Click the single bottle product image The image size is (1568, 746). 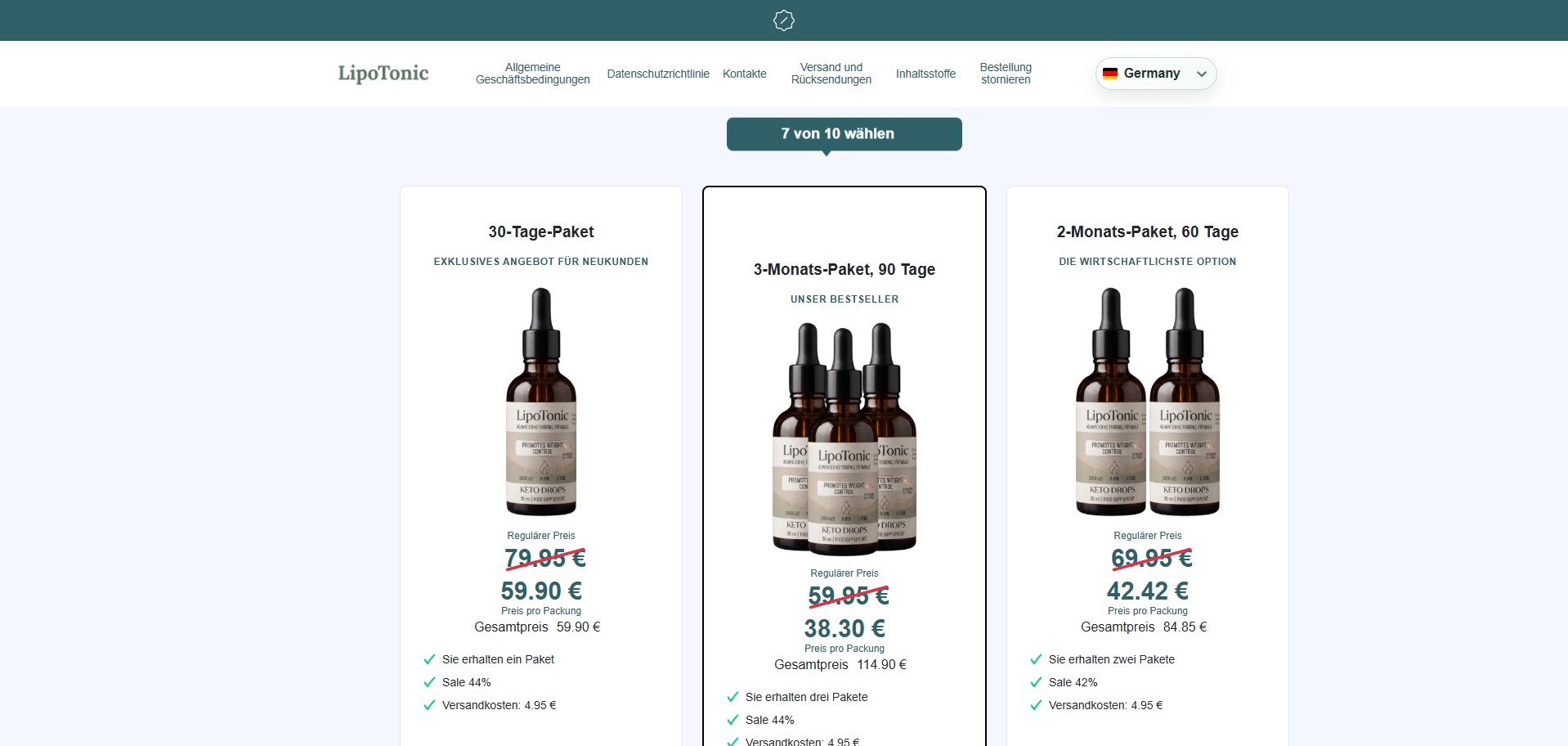point(541,402)
